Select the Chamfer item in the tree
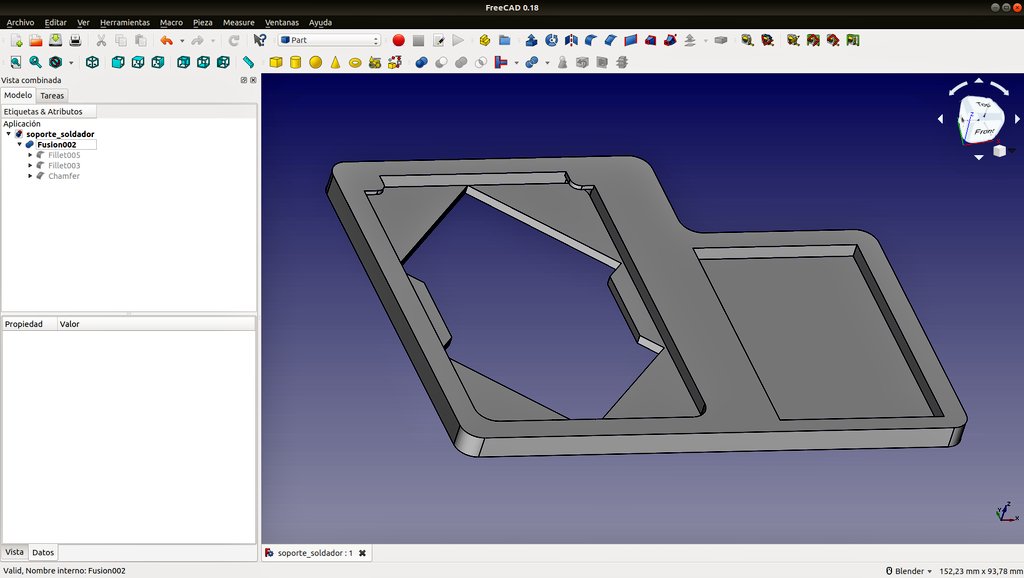Image resolution: width=1024 pixels, height=578 pixels. (64, 176)
